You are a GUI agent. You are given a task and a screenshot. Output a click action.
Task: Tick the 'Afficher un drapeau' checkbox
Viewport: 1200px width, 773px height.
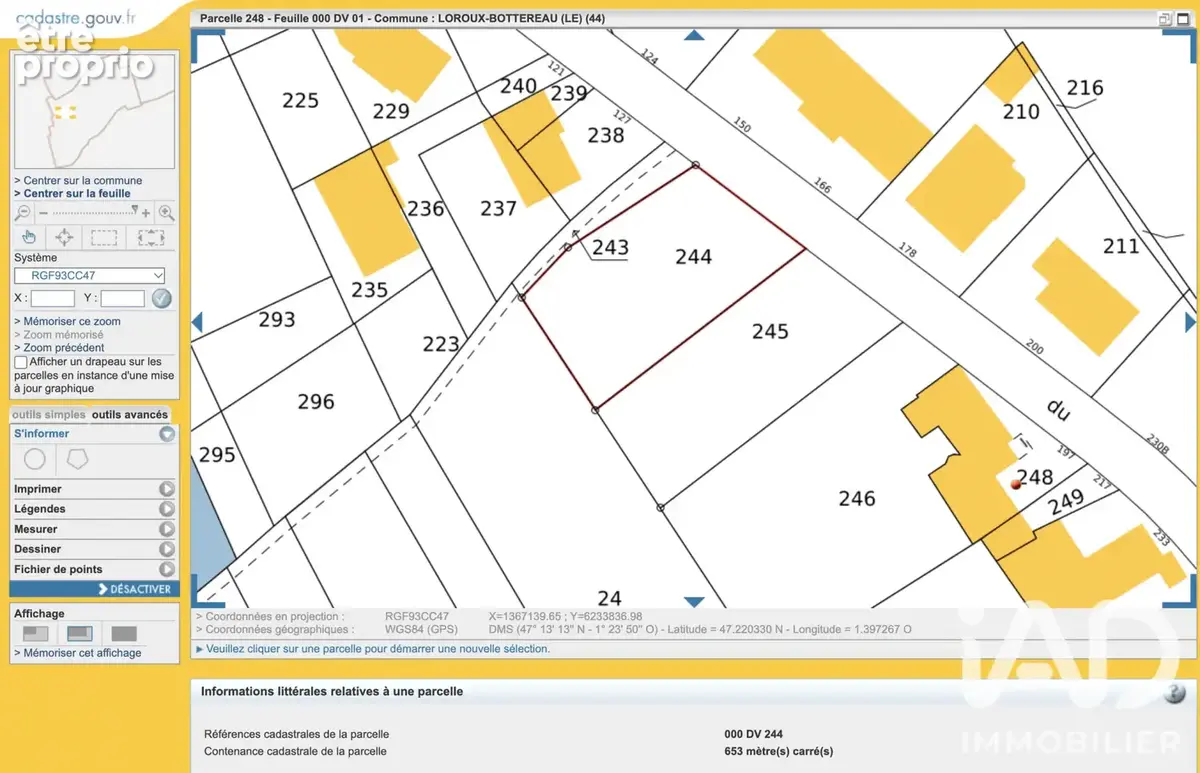point(21,362)
